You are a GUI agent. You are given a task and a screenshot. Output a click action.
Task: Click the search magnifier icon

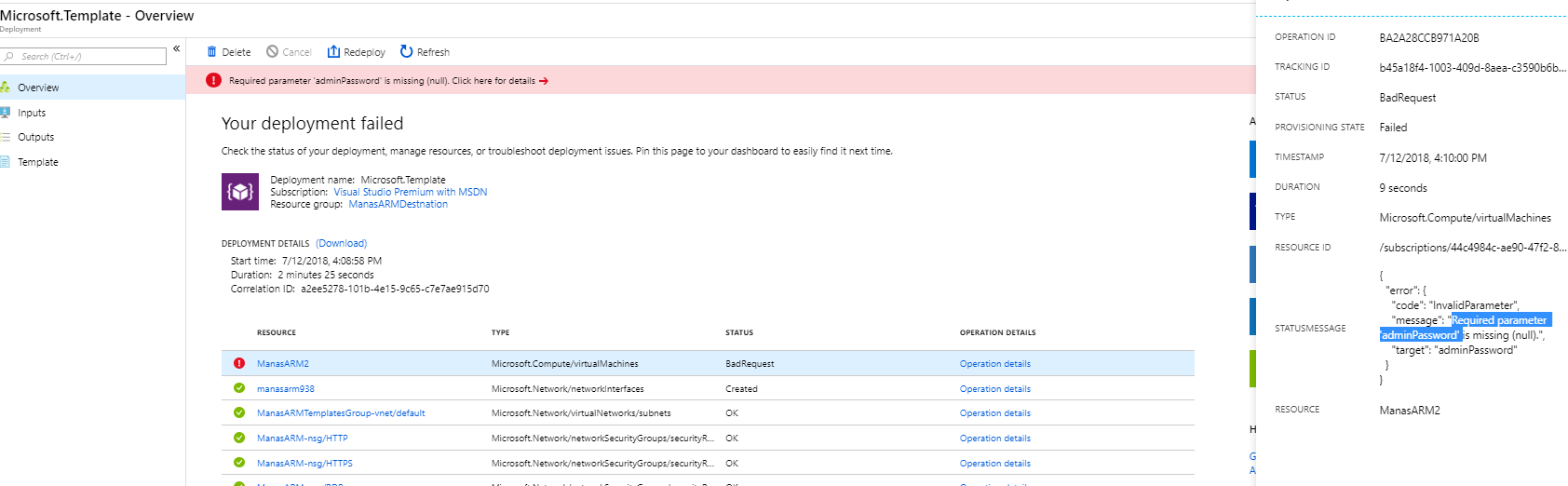point(9,57)
